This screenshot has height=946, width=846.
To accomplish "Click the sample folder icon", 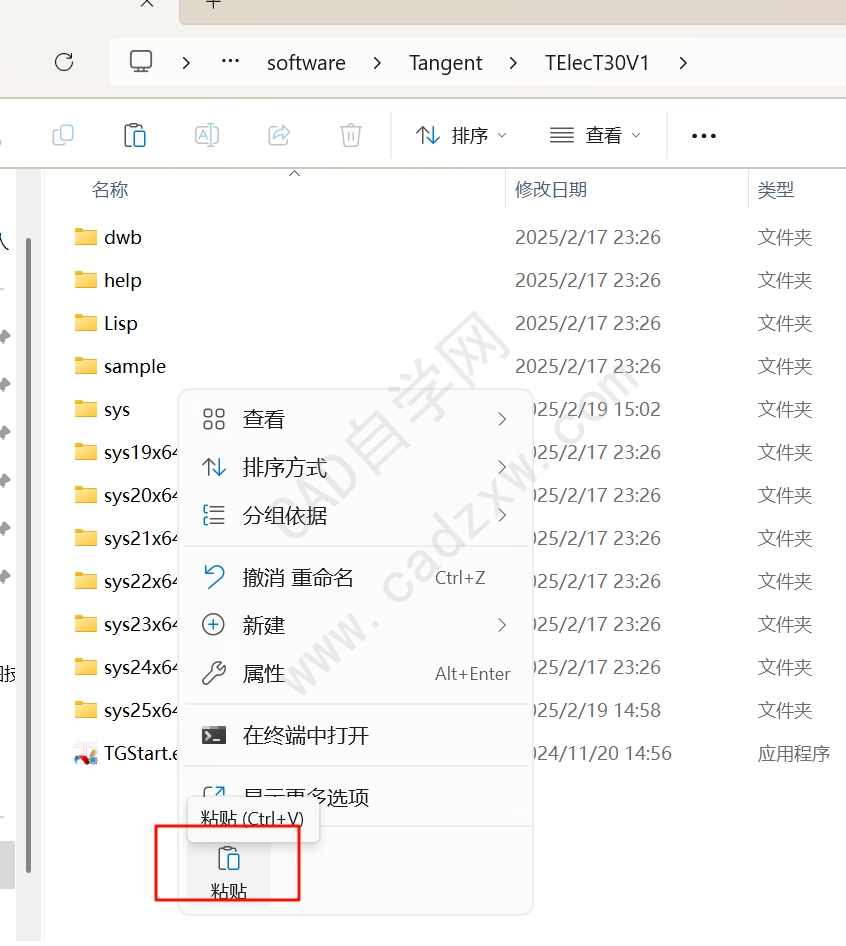I will (x=86, y=366).
